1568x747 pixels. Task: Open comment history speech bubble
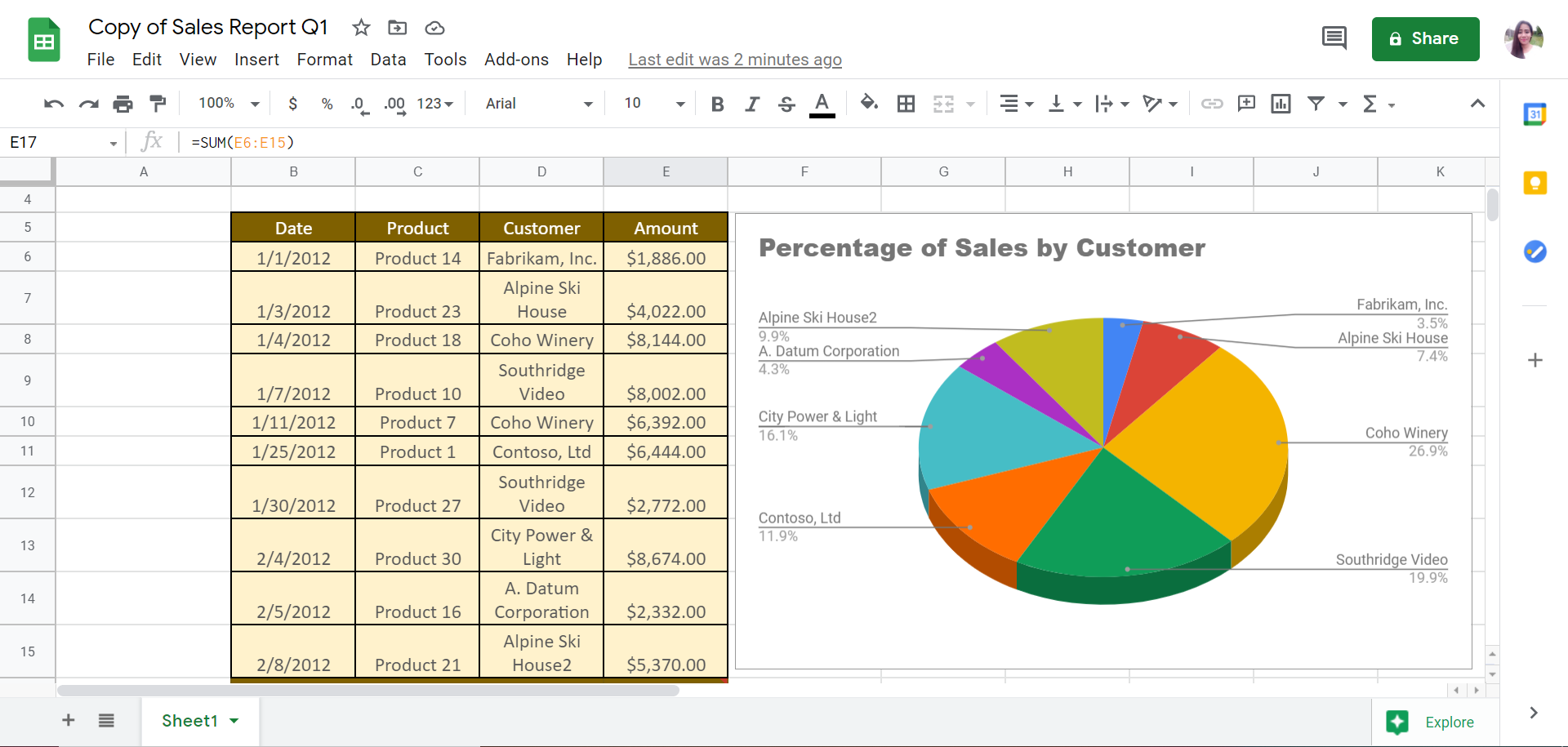[x=1334, y=38]
